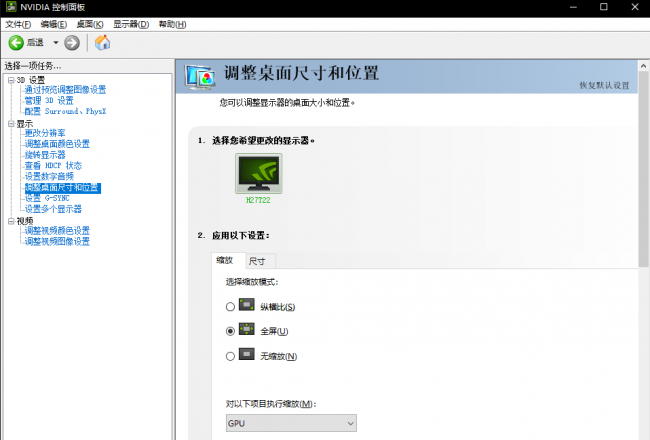Select highlighted 调整桌面尺寸和位置 task
This screenshot has height=440, width=650.
[63, 187]
